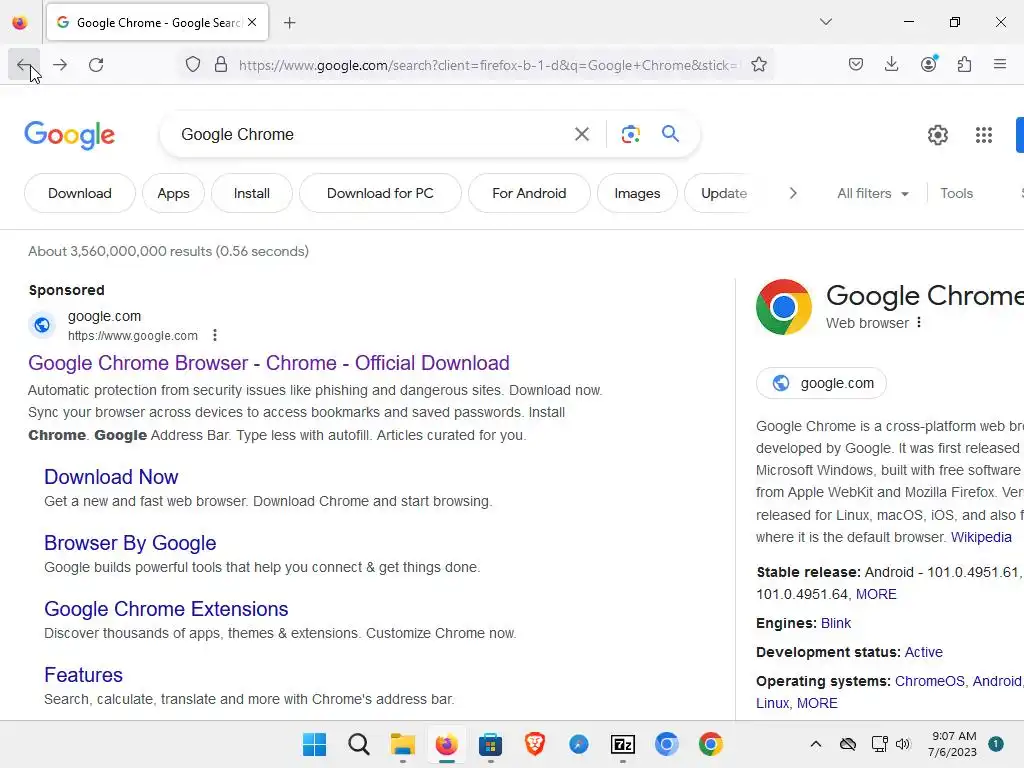Show more filter chips with arrow
Image resolution: width=1024 pixels, height=768 pixels.
793,193
